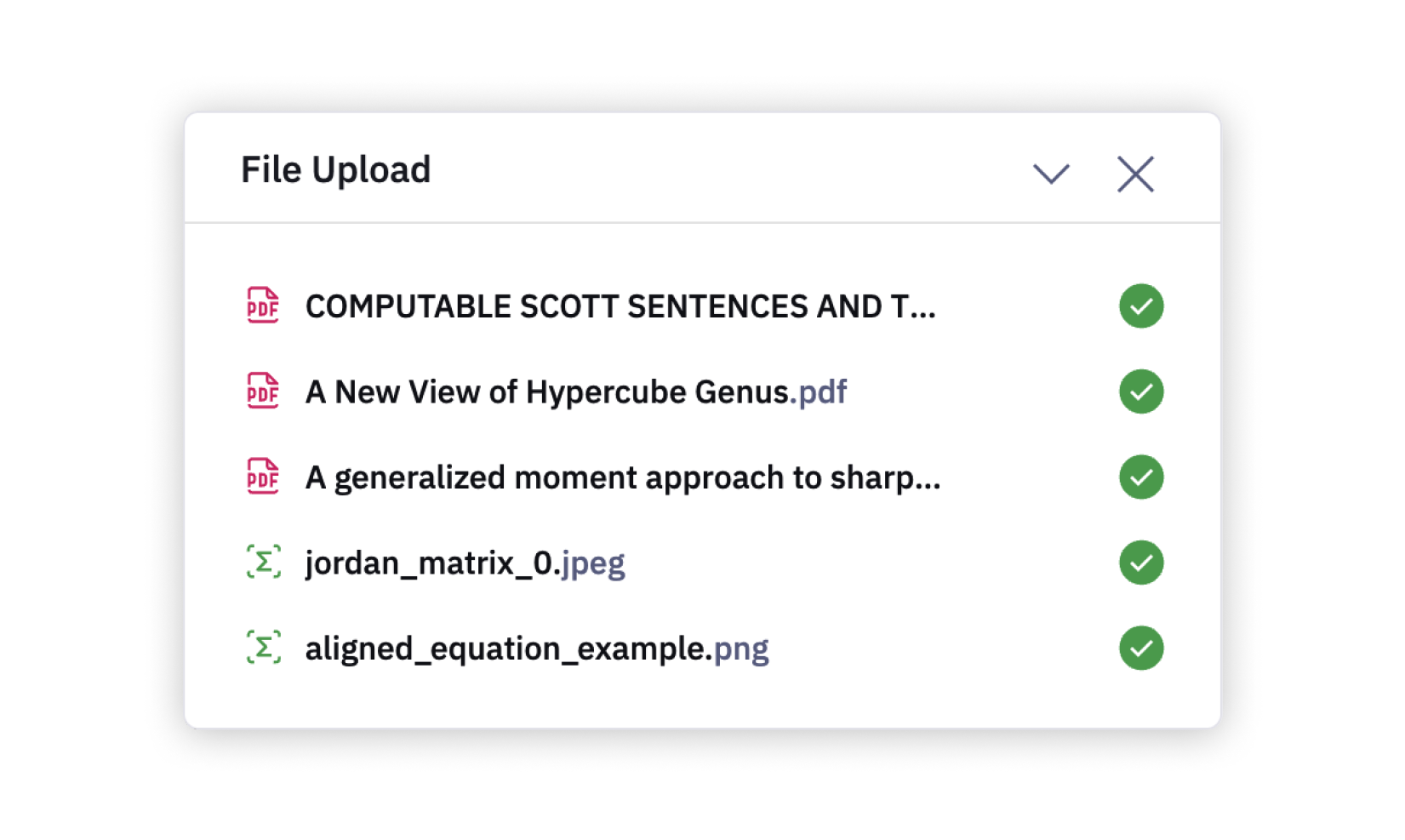The image size is (1405, 840).
Task: Click the green checkmark for Hypercube Genus
Action: [1140, 391]
